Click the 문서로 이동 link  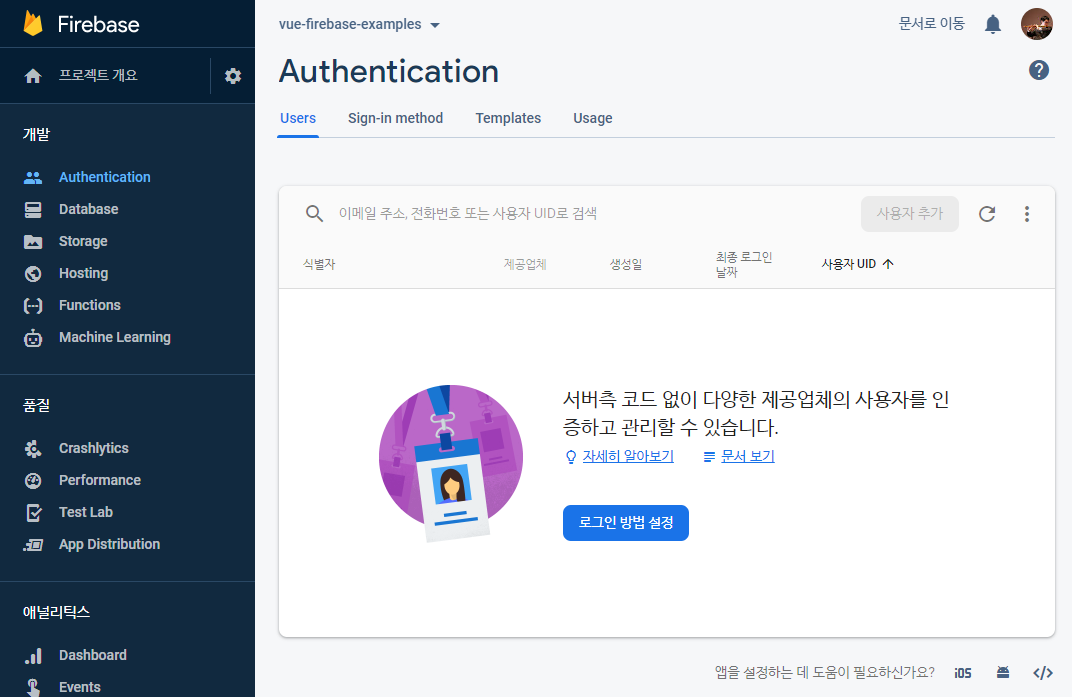[931, 24]
